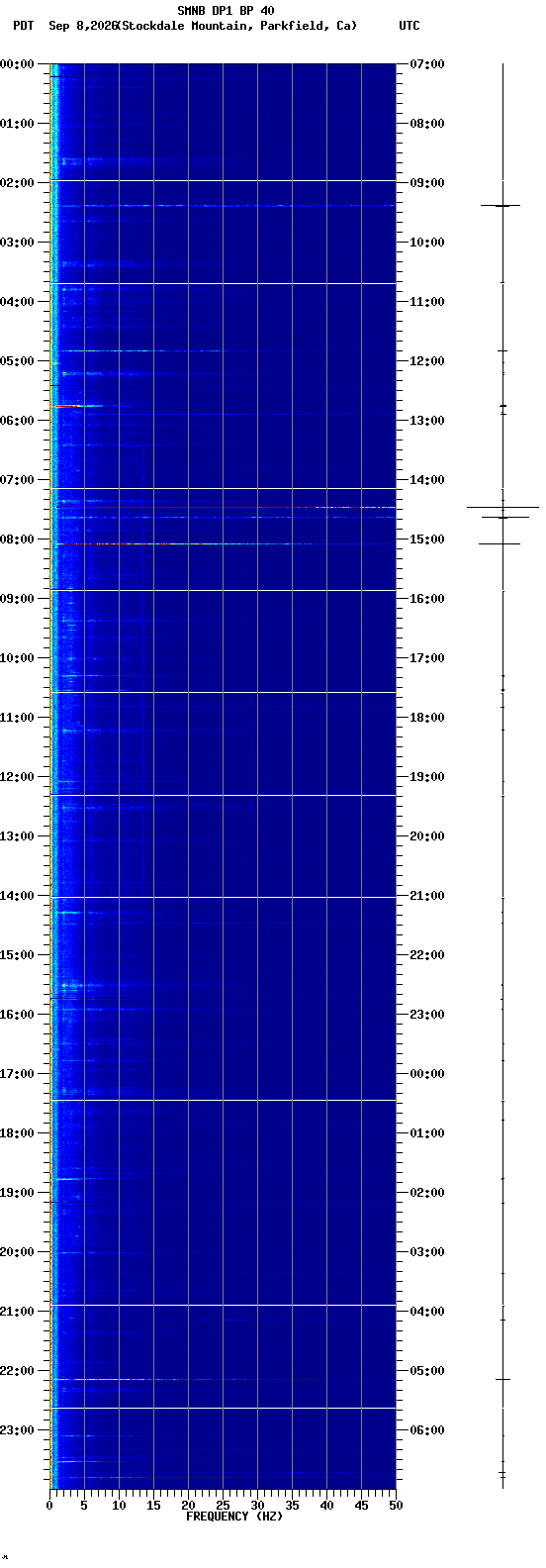The width and height of the screenshot is (546, 1568).
Task: Click the 20:00 label on UTC axis
Action: (427, 836)
